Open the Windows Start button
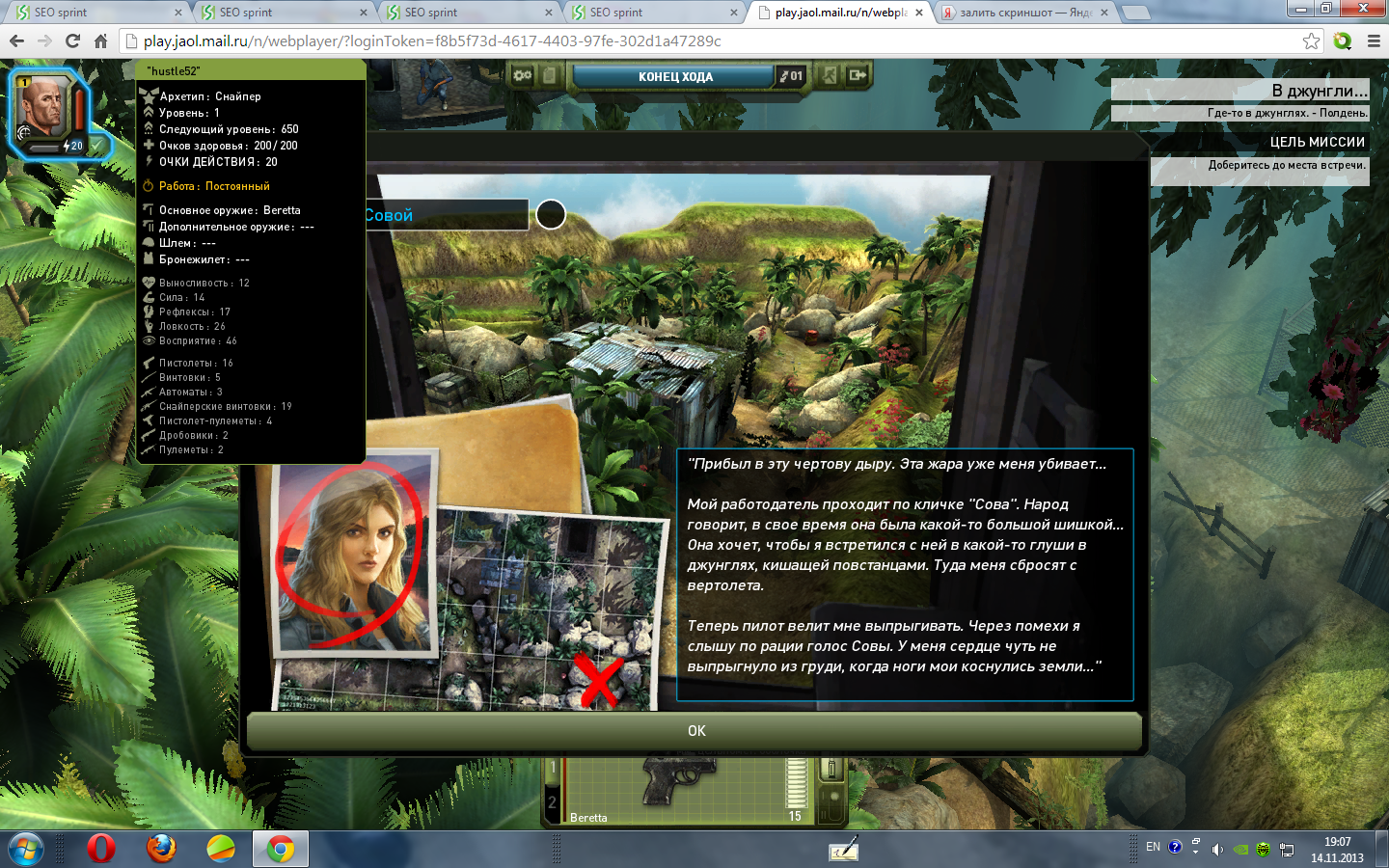The image size is (1389, 868). (x=26, y=849)
